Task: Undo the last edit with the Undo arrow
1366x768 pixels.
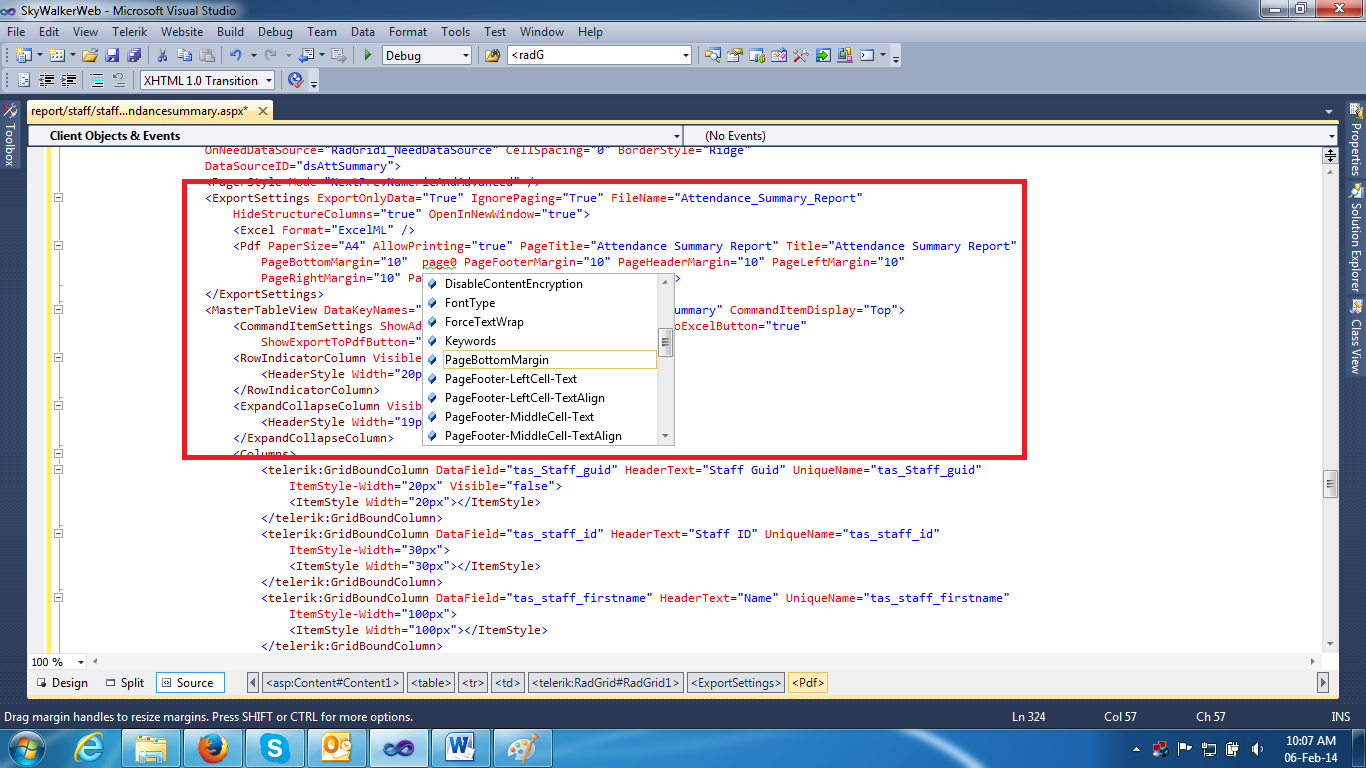Action: 236,55
